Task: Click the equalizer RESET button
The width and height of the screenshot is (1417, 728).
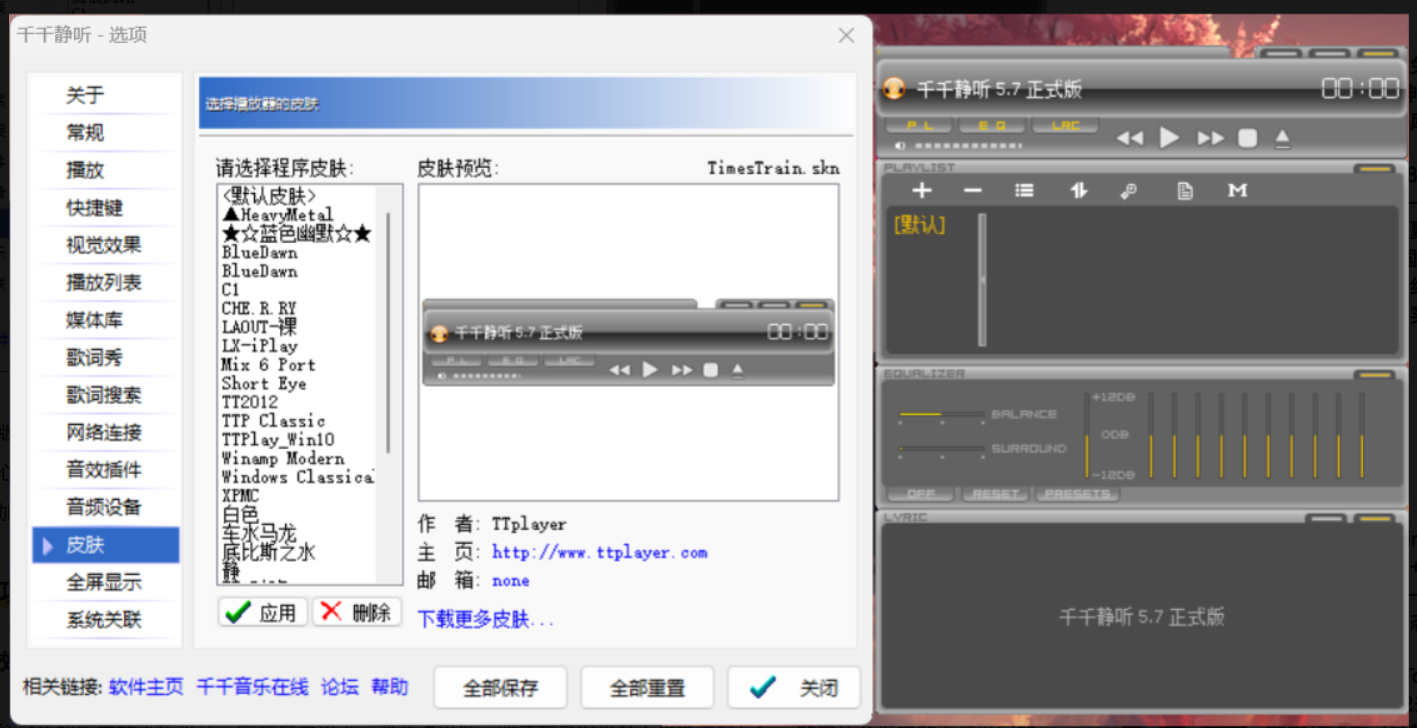Action: pyautogui.click(x=996, y=494)
